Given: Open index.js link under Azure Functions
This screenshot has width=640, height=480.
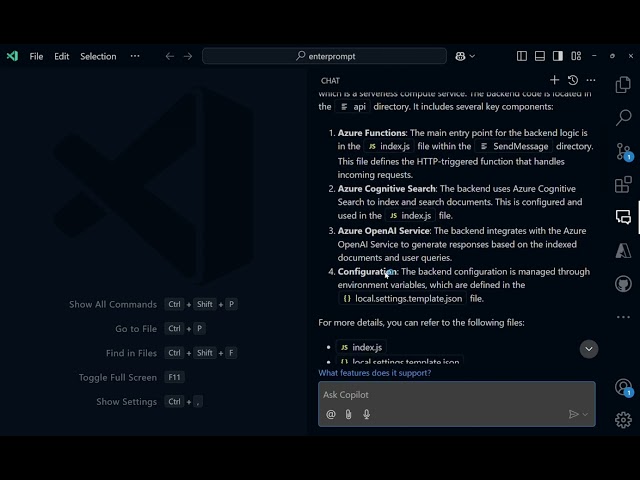Looking at the screenshot, I should click(389, 146).
